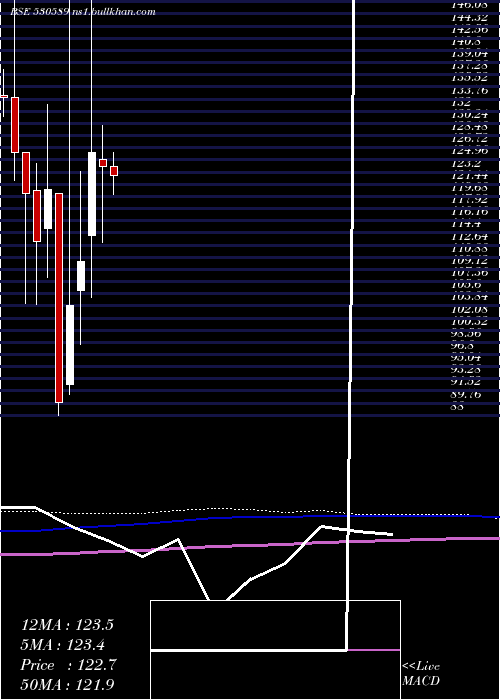Select the 121.44 price axis label

(469, 176)
